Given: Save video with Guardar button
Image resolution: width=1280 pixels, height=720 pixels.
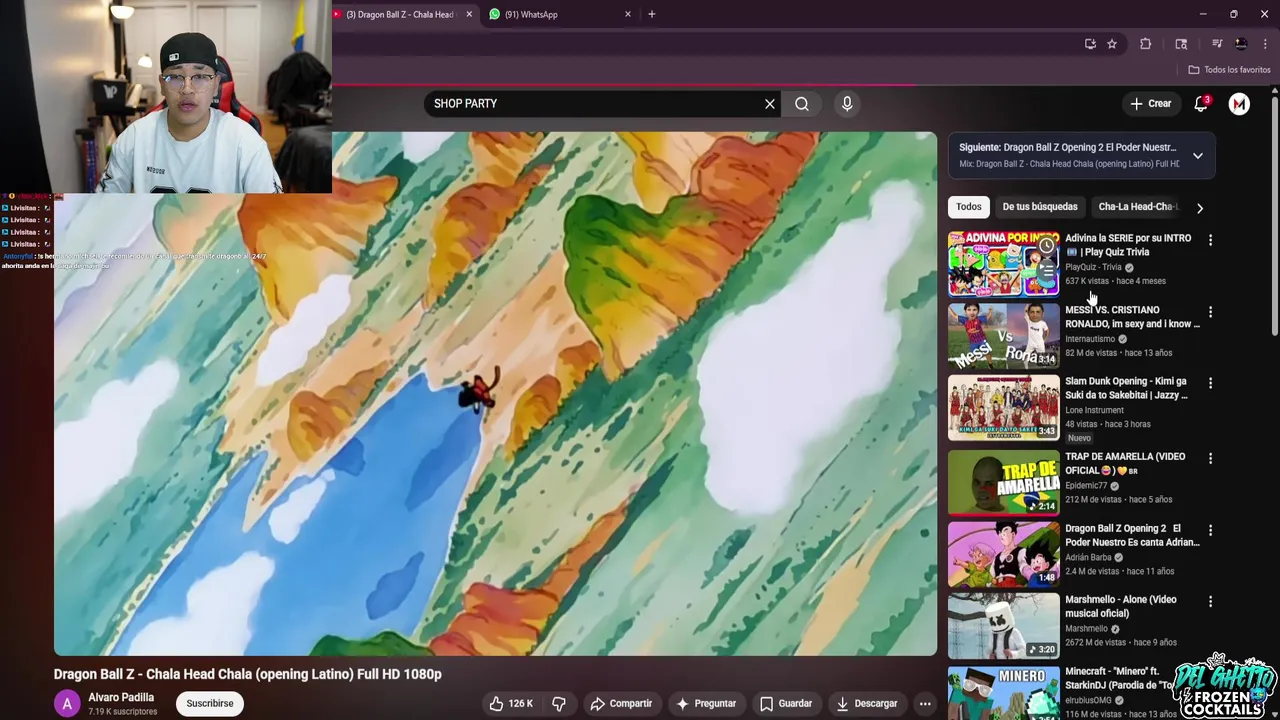Looking at the screenshot, I should [x=786, y=704].
